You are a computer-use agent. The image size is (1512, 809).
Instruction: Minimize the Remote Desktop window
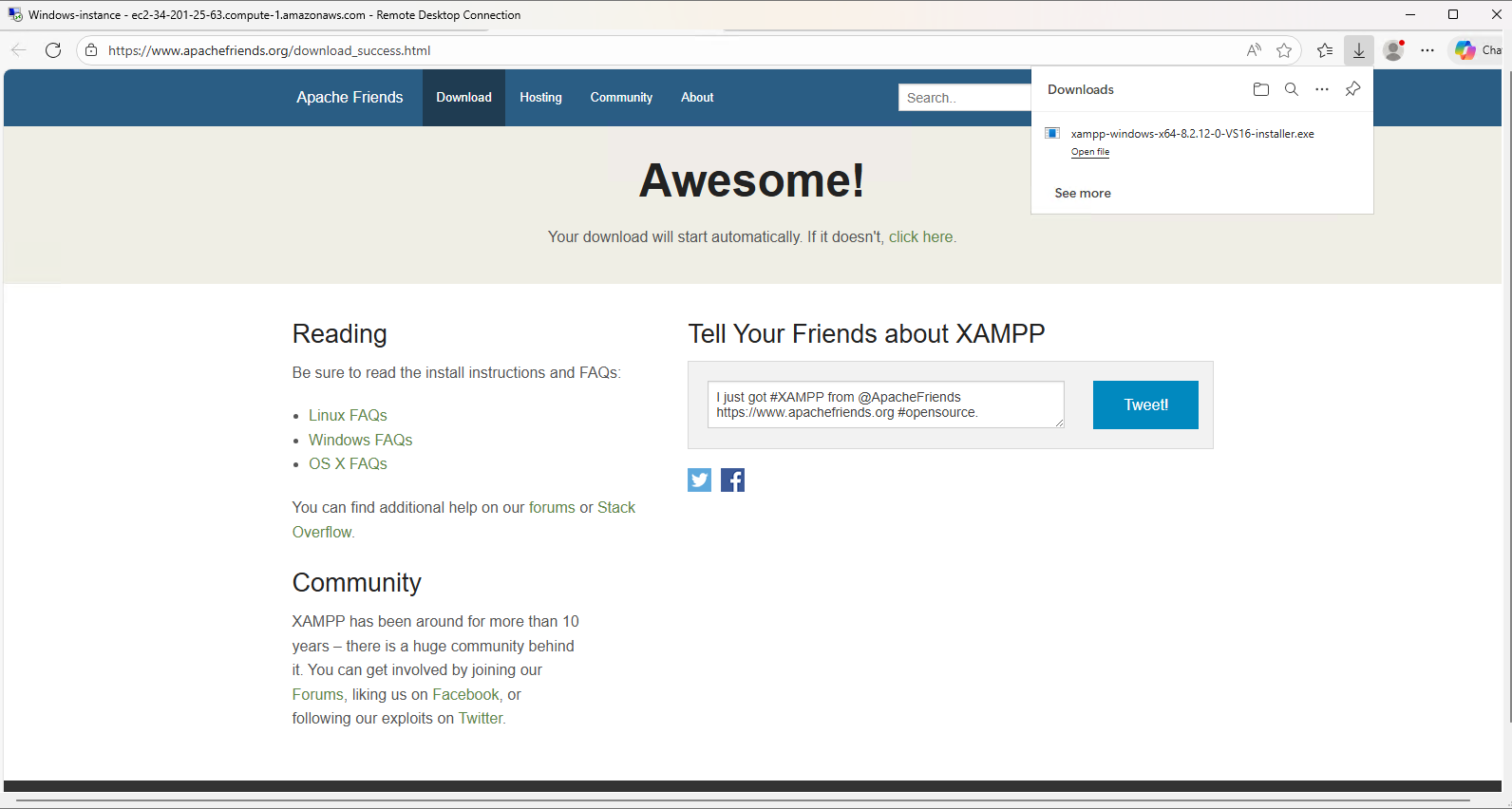pyautogui.click(x=1410, y=14)
